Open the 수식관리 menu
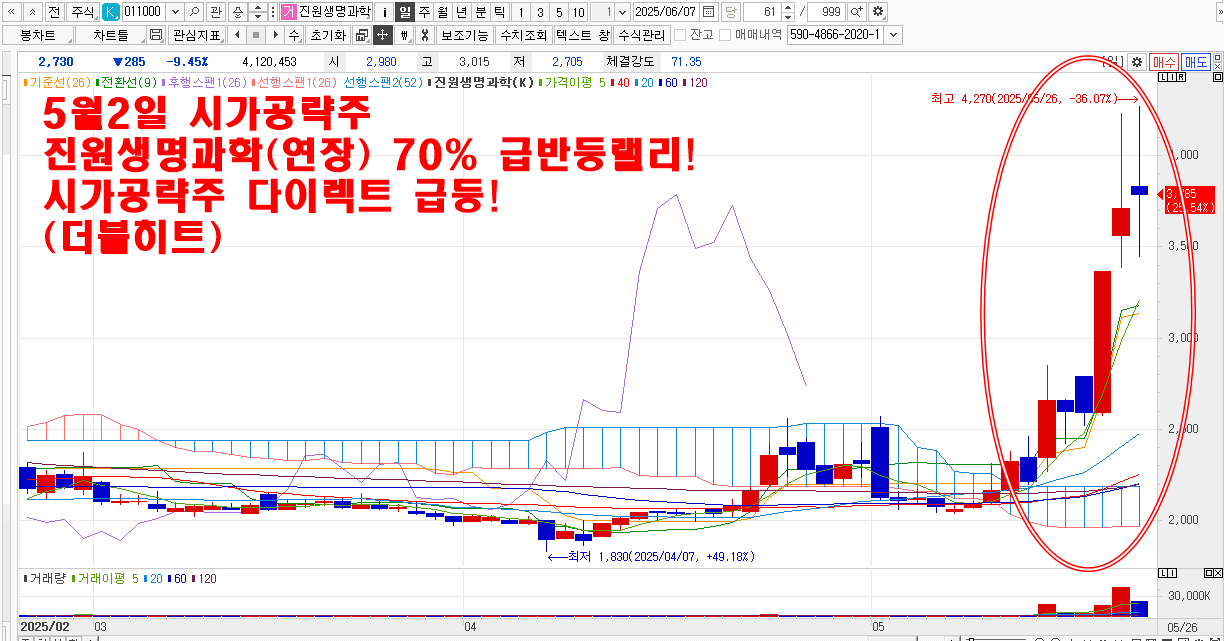Viewport: 1224px width, 641px height. click(x=642, y=35)
